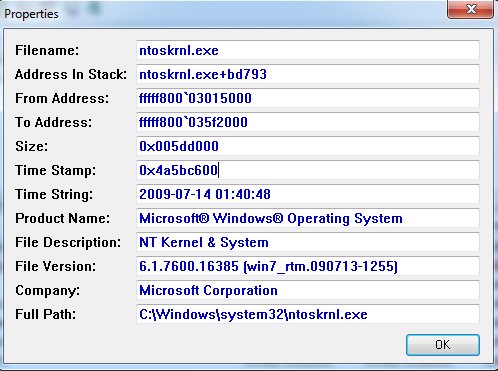Click the Full Path field
This screenshot has height=371, width=498.
(x=308, y=314)
